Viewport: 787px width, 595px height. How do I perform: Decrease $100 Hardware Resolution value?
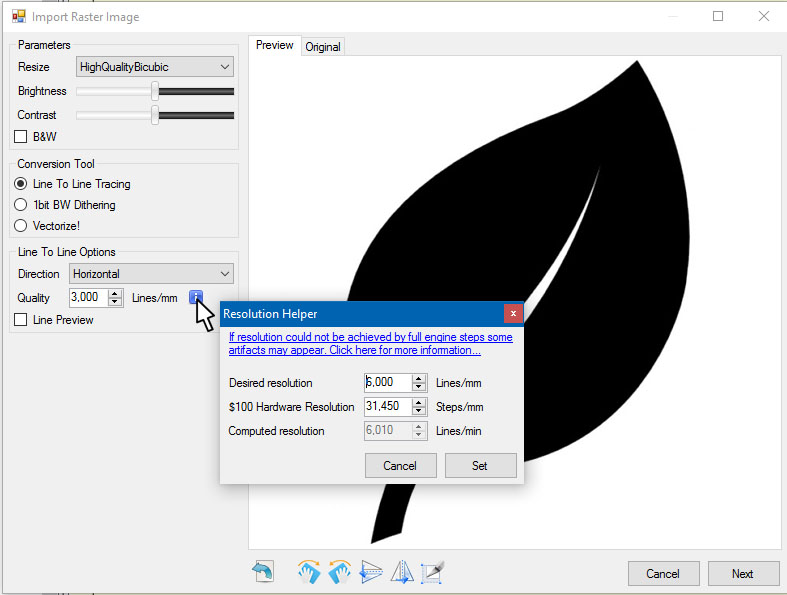(419, 411)
